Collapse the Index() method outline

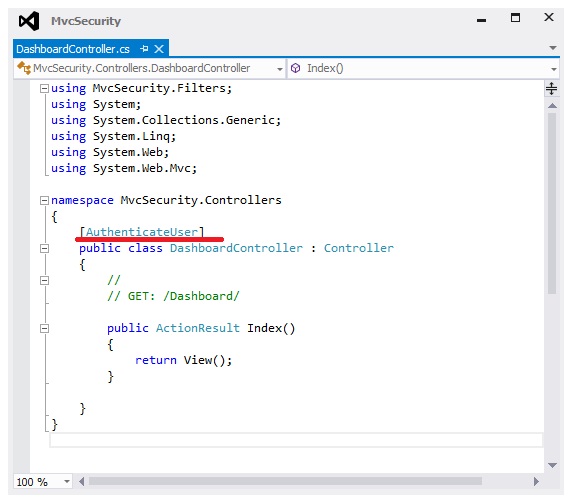click(x=44, y=328)
